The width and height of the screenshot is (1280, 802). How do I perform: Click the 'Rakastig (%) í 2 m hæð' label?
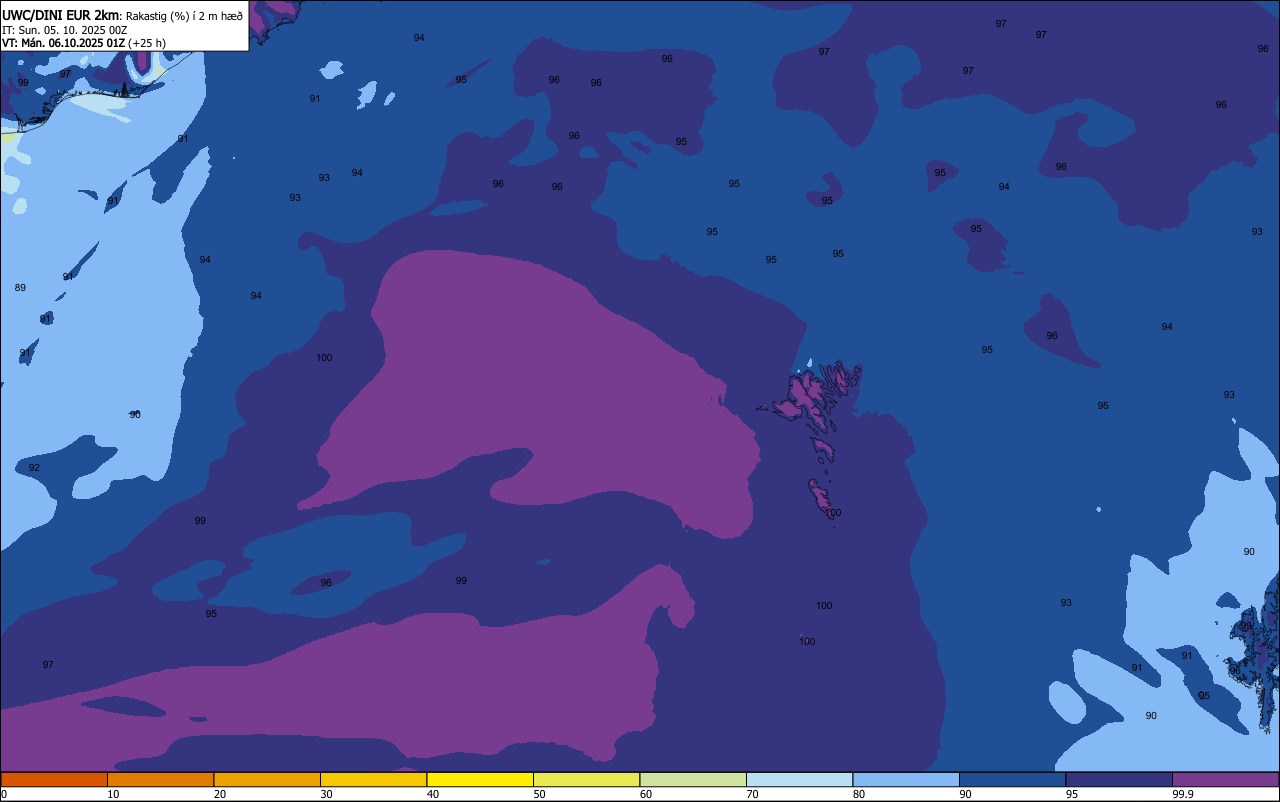(184, 16)
